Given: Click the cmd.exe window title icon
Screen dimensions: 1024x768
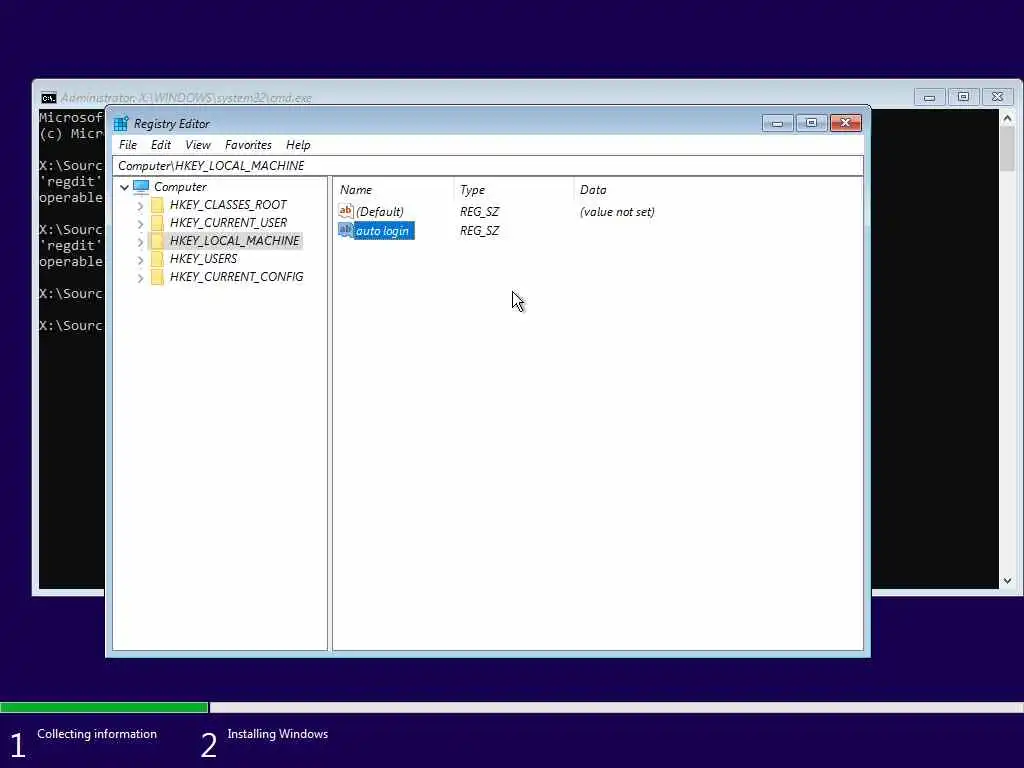Looking at the screenshot, I should click(x=48, y=98).
